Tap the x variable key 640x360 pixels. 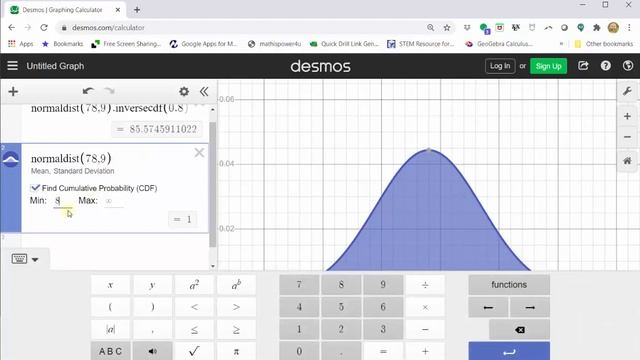point(110,284)
